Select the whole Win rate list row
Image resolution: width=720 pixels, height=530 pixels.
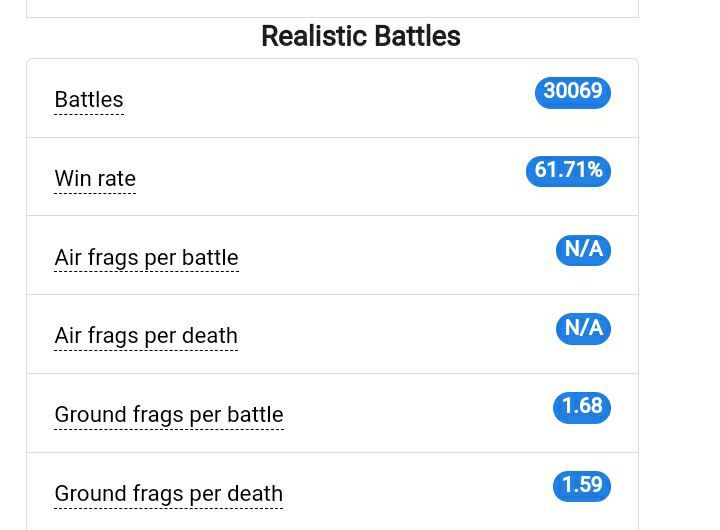(332, 177)
